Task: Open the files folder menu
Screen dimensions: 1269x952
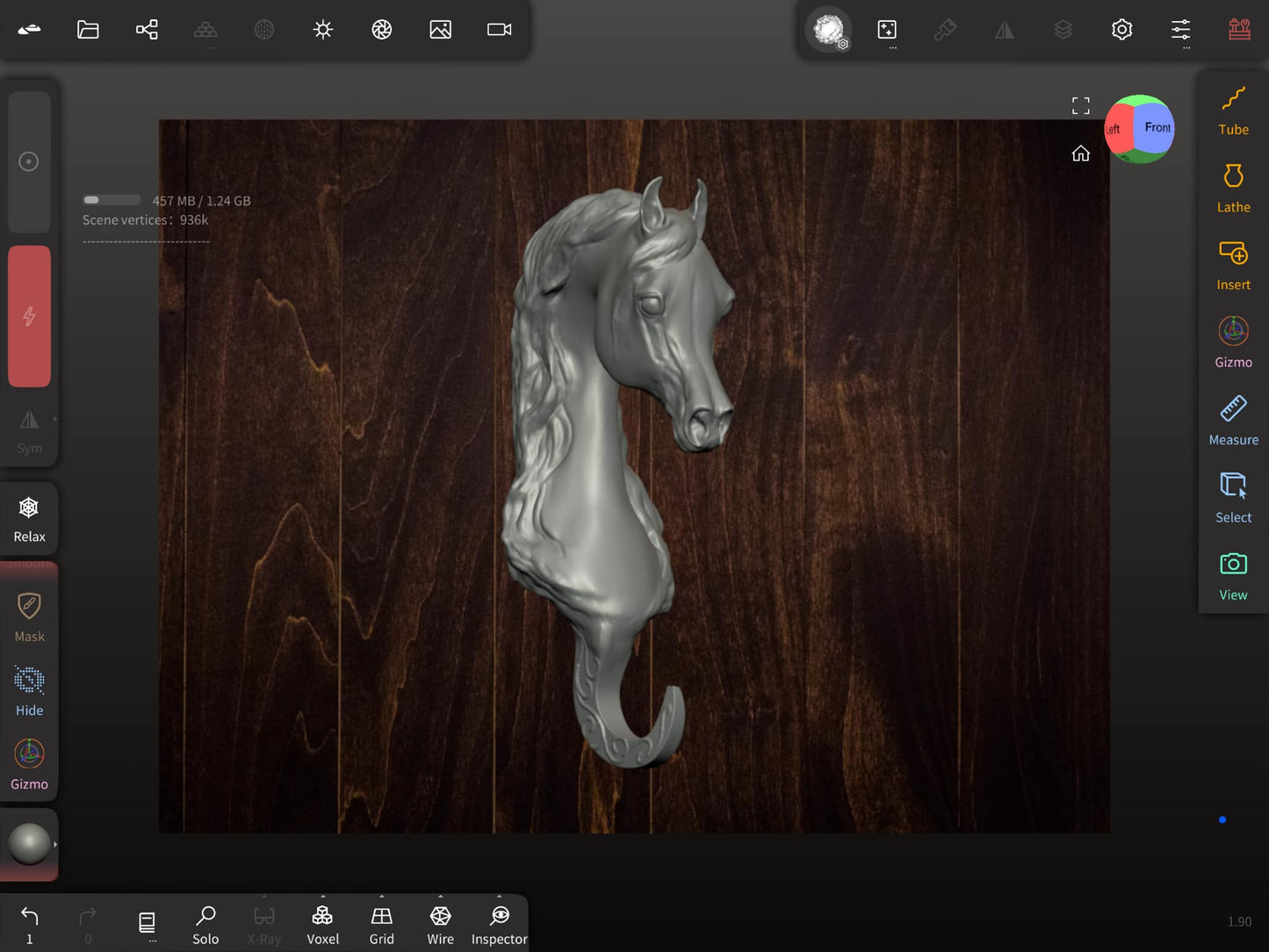Action: (x=88, y=30)
